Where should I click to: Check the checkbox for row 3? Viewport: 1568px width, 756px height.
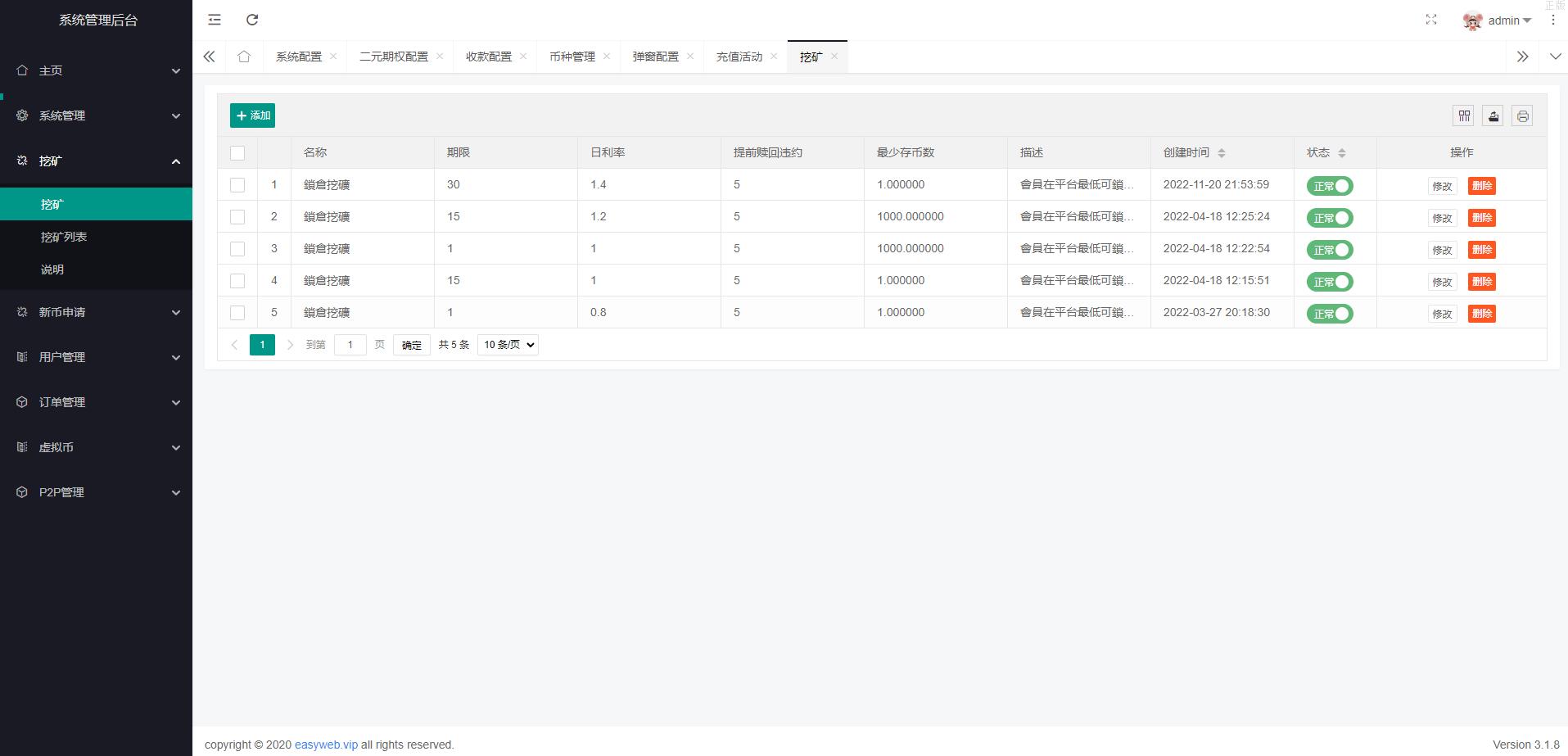pyautogui.click(x=237, y=249)
